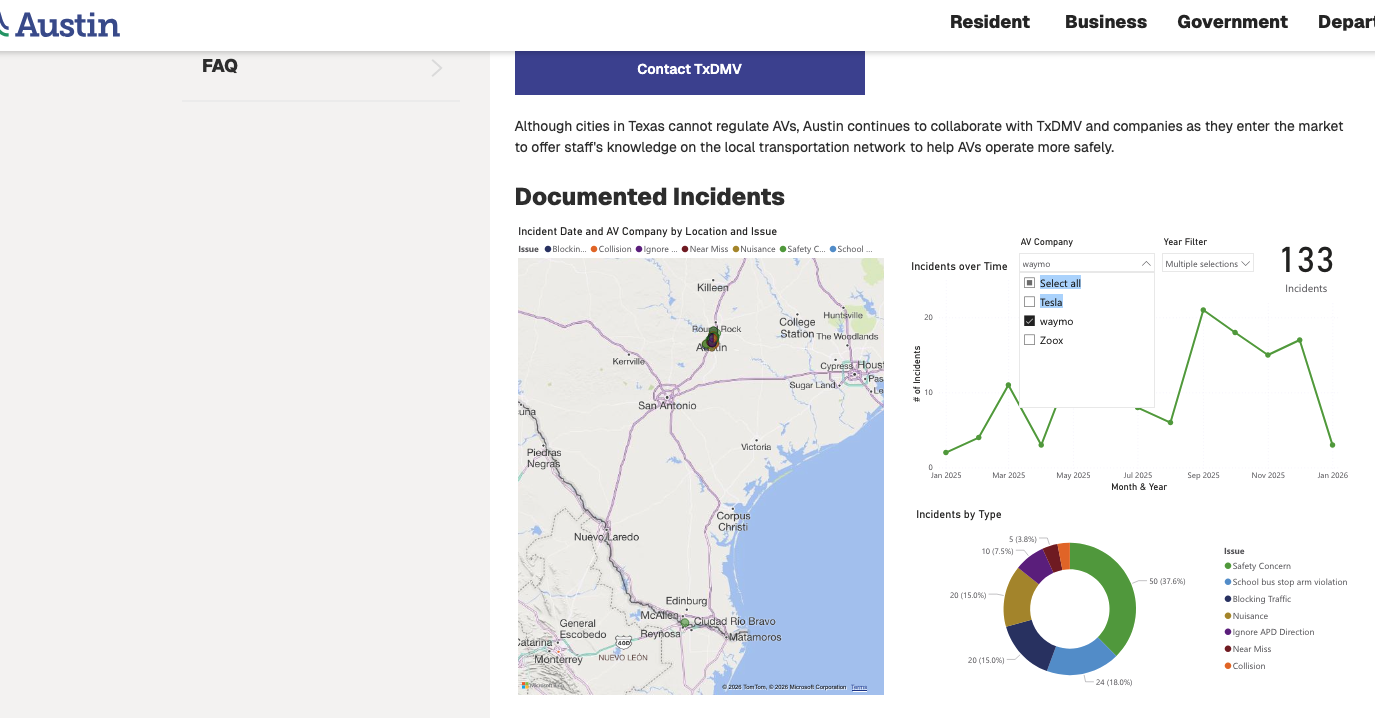Open the map Terms link

click(x=859, y=687)
